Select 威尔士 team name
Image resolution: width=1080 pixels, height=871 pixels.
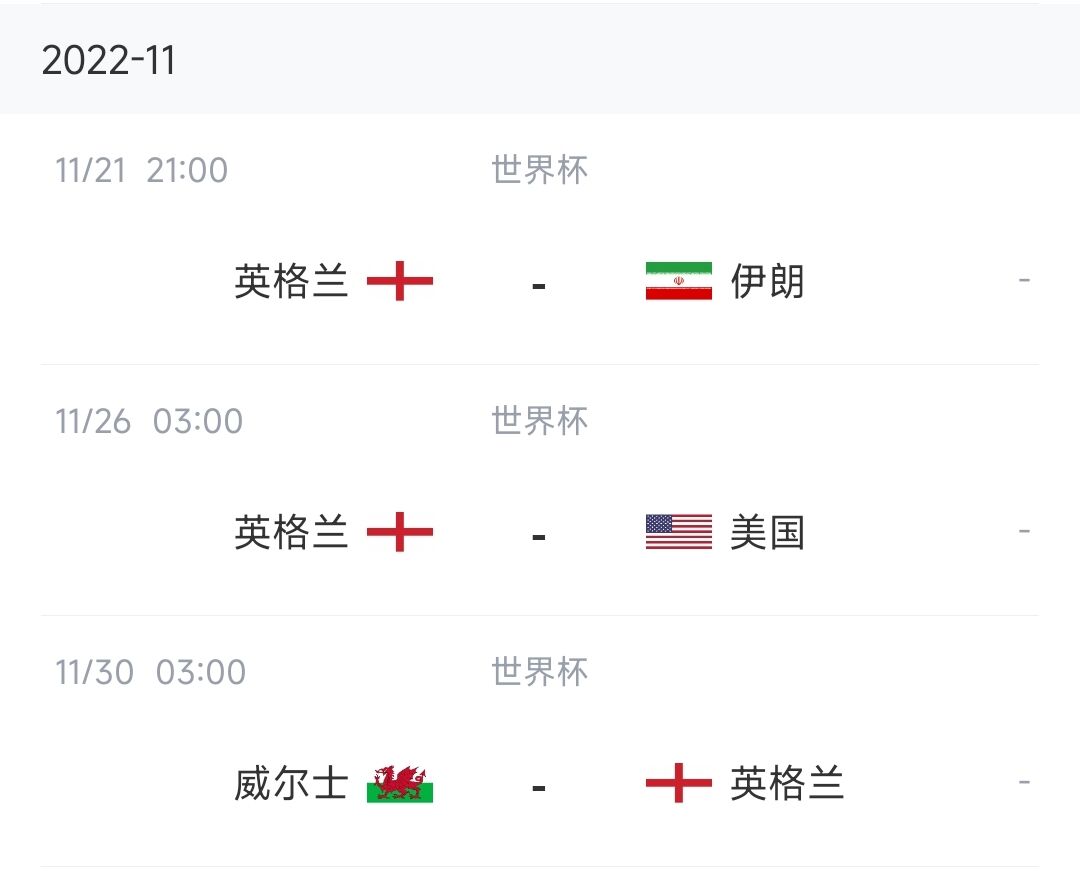291,784
